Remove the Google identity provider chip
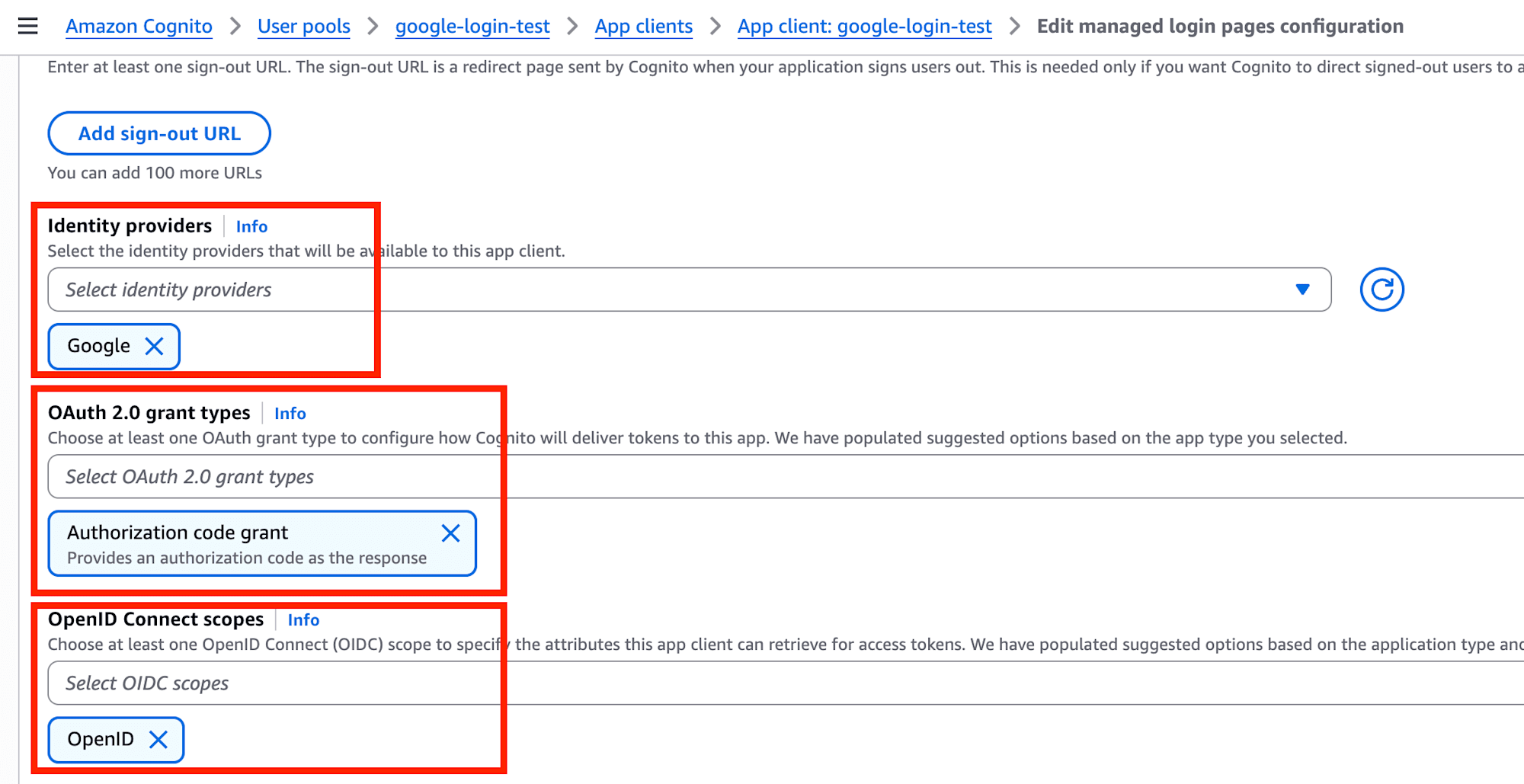1524x784 pixels. (x=155, y=347)
